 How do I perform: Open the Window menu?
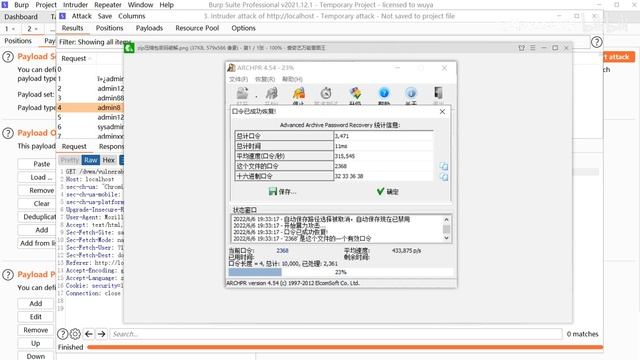(140, 5)
